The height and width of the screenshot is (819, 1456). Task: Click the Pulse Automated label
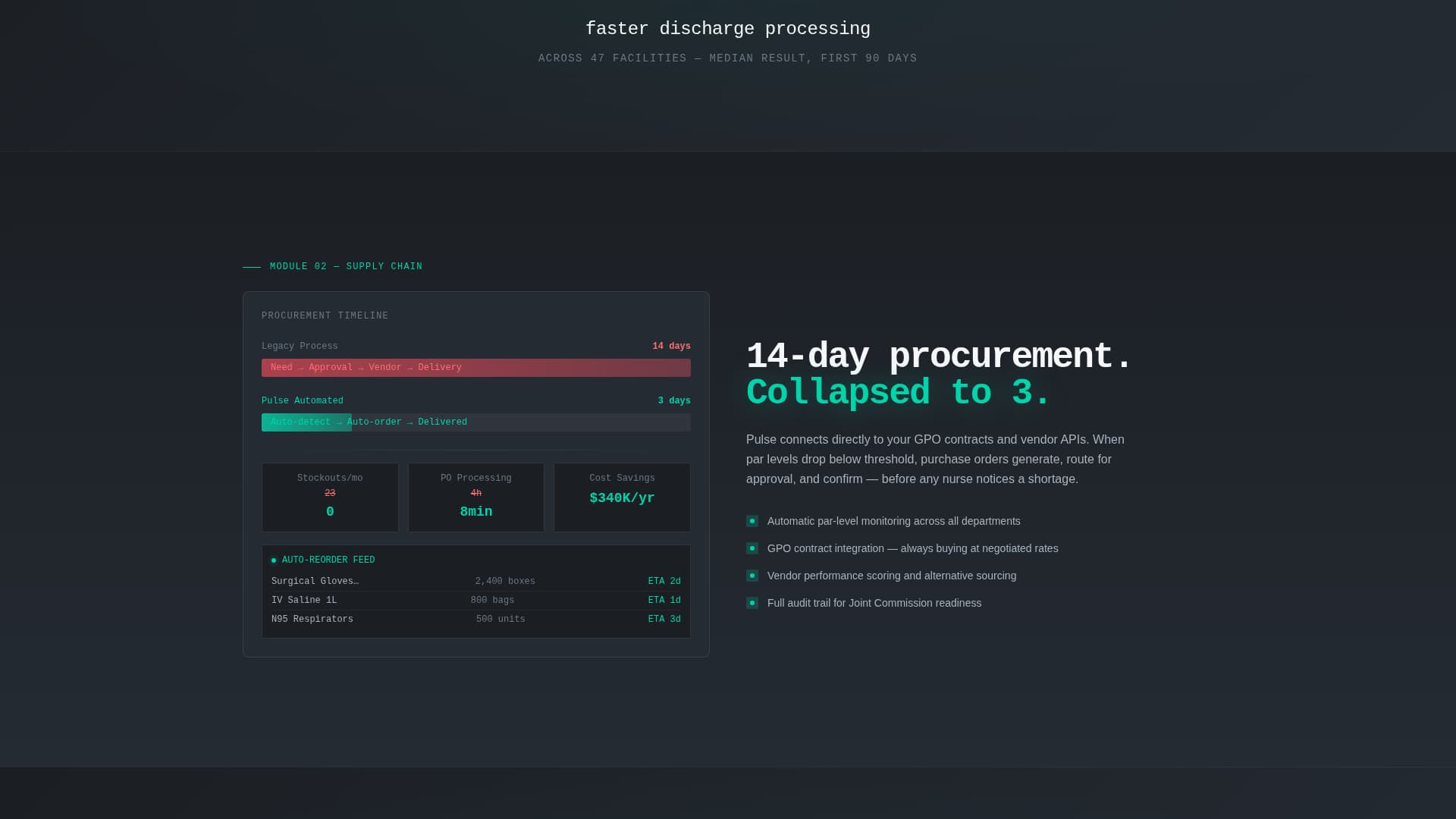tap(303, 401)
